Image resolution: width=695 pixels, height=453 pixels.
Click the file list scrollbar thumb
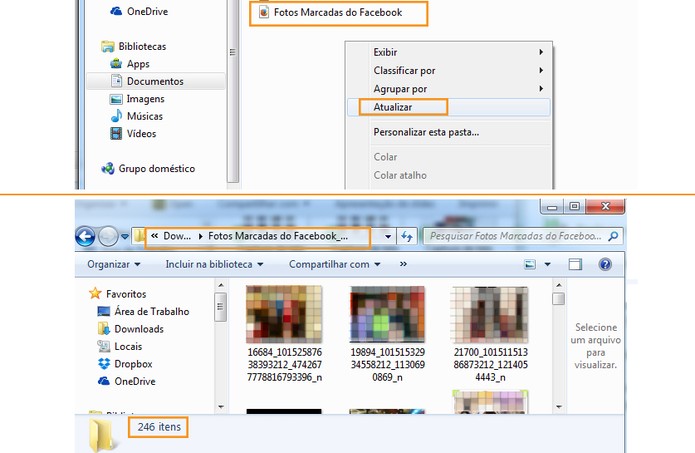tap(558, 299)
